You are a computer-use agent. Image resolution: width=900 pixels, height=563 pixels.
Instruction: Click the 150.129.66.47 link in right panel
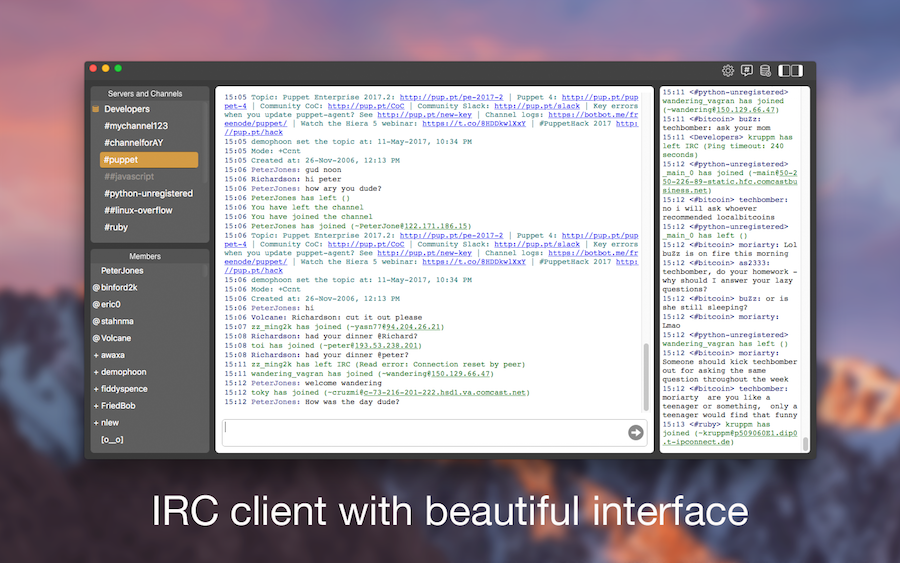tap(745, 110)
